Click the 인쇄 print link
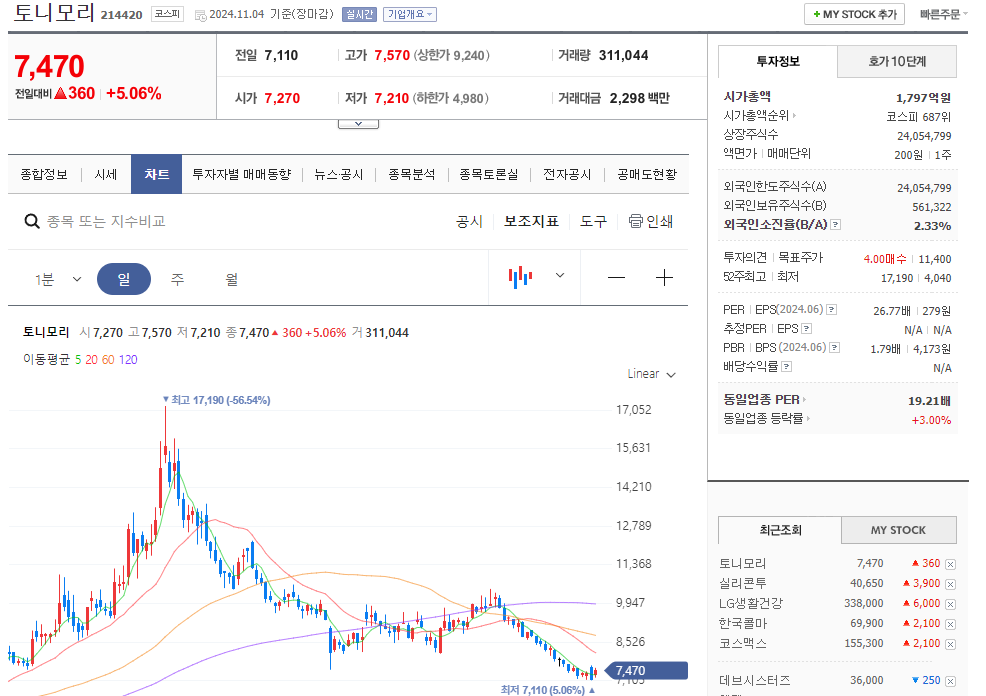Image resolution: width=986 pixels, height=696 pixels. tap(660, 221)
